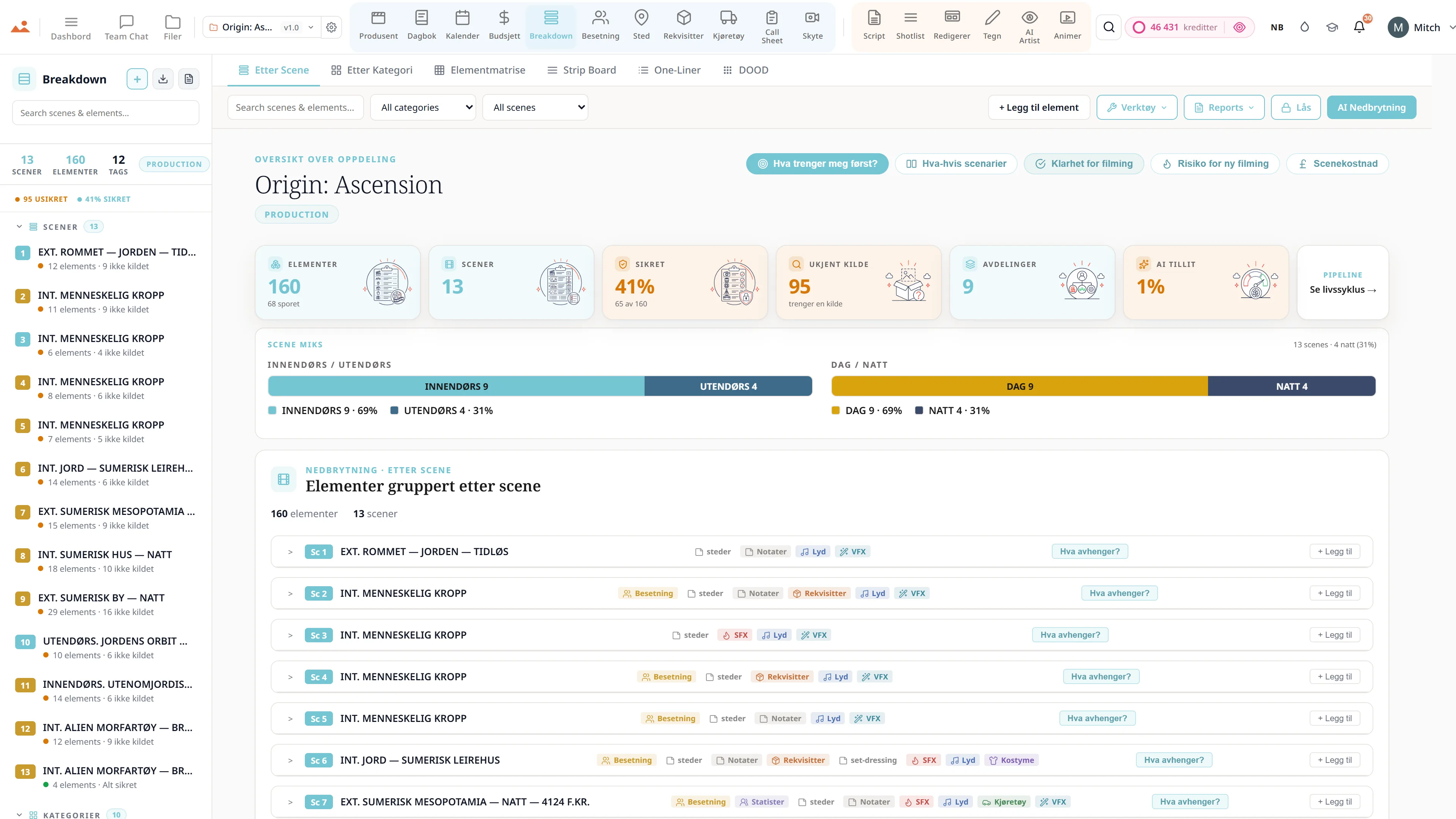Image resolution: width=1456 pixels, height=819 pixels.
Task: Select the Etter Scene tab
Action: [x=273, y=70]
